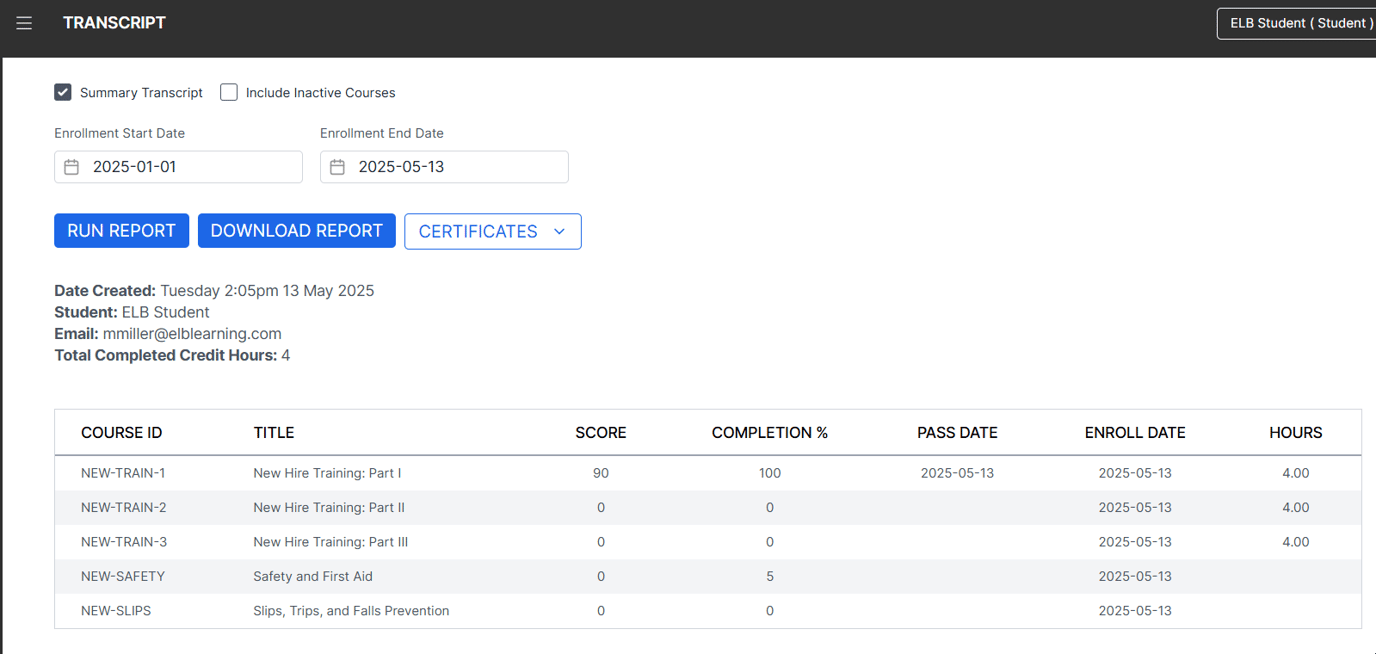
Task: Click the Enrollment Start Date calendar icon
Action: [71, 166]
